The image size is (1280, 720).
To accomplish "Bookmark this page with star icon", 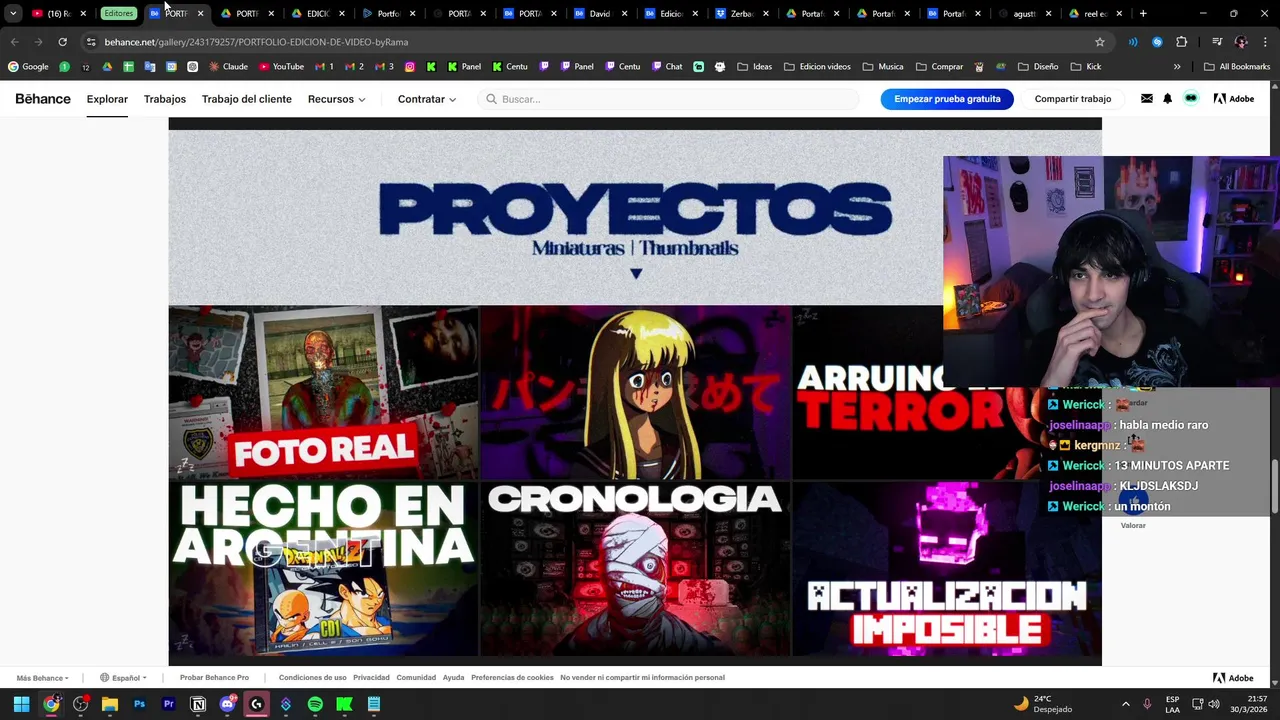I will click(1100, 42).
